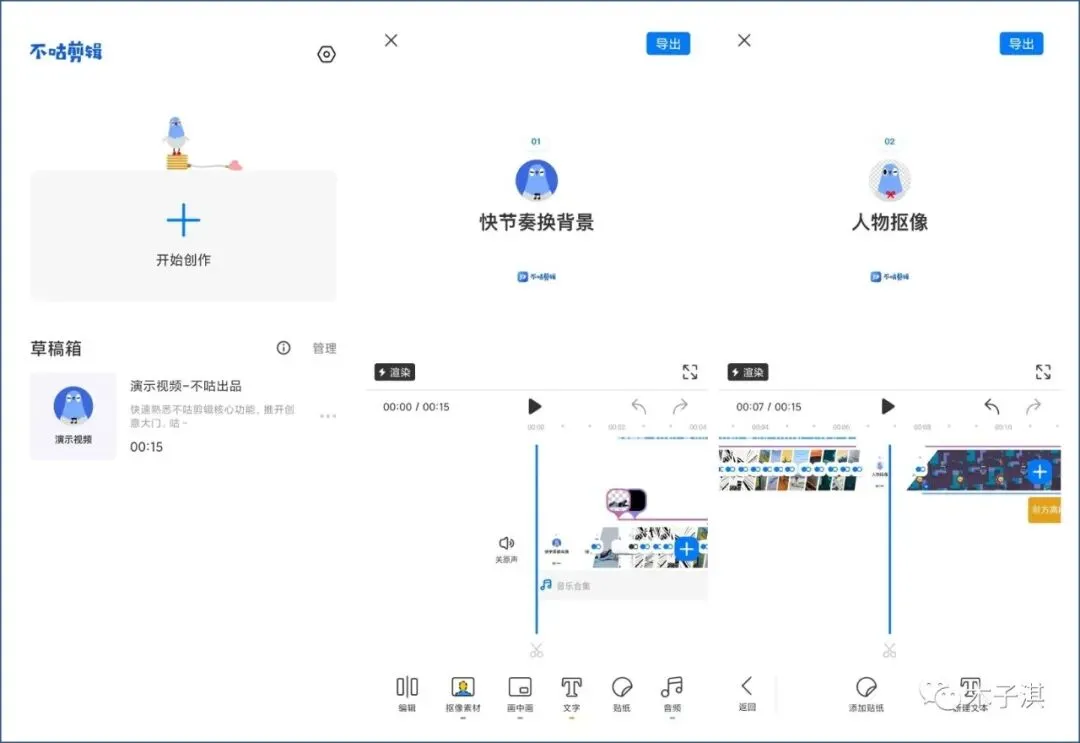
Task: Play the video at 00:07 / 00:15
Action: tap(888, 407)
